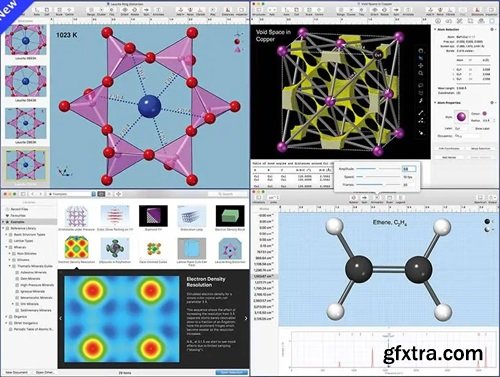The image size is (500, 377).
Task: Click Axes in the Copper window toolbar
Action: (286, 12)
